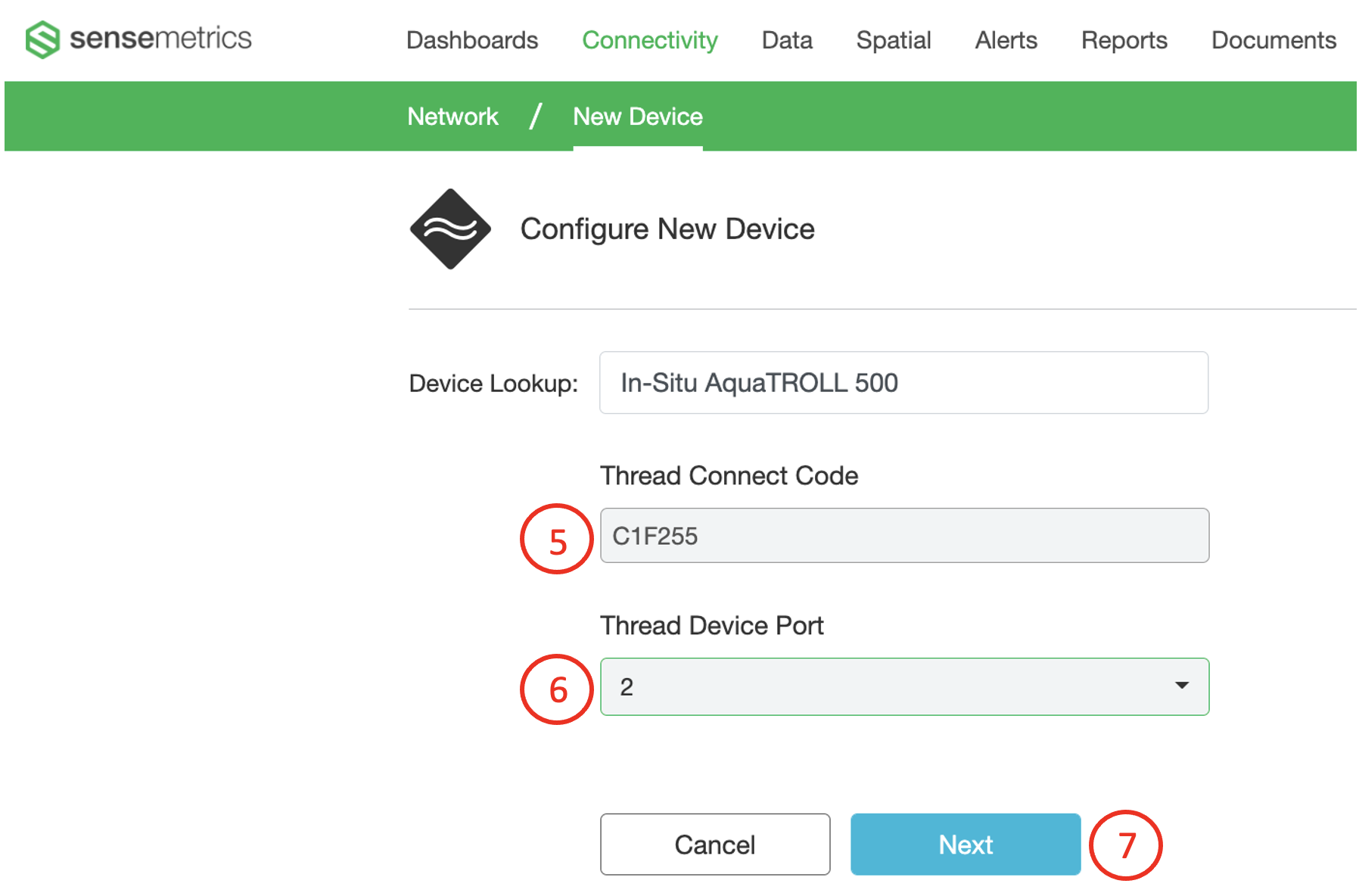
Task: Open the Documents section
Action: point(1273,40)
